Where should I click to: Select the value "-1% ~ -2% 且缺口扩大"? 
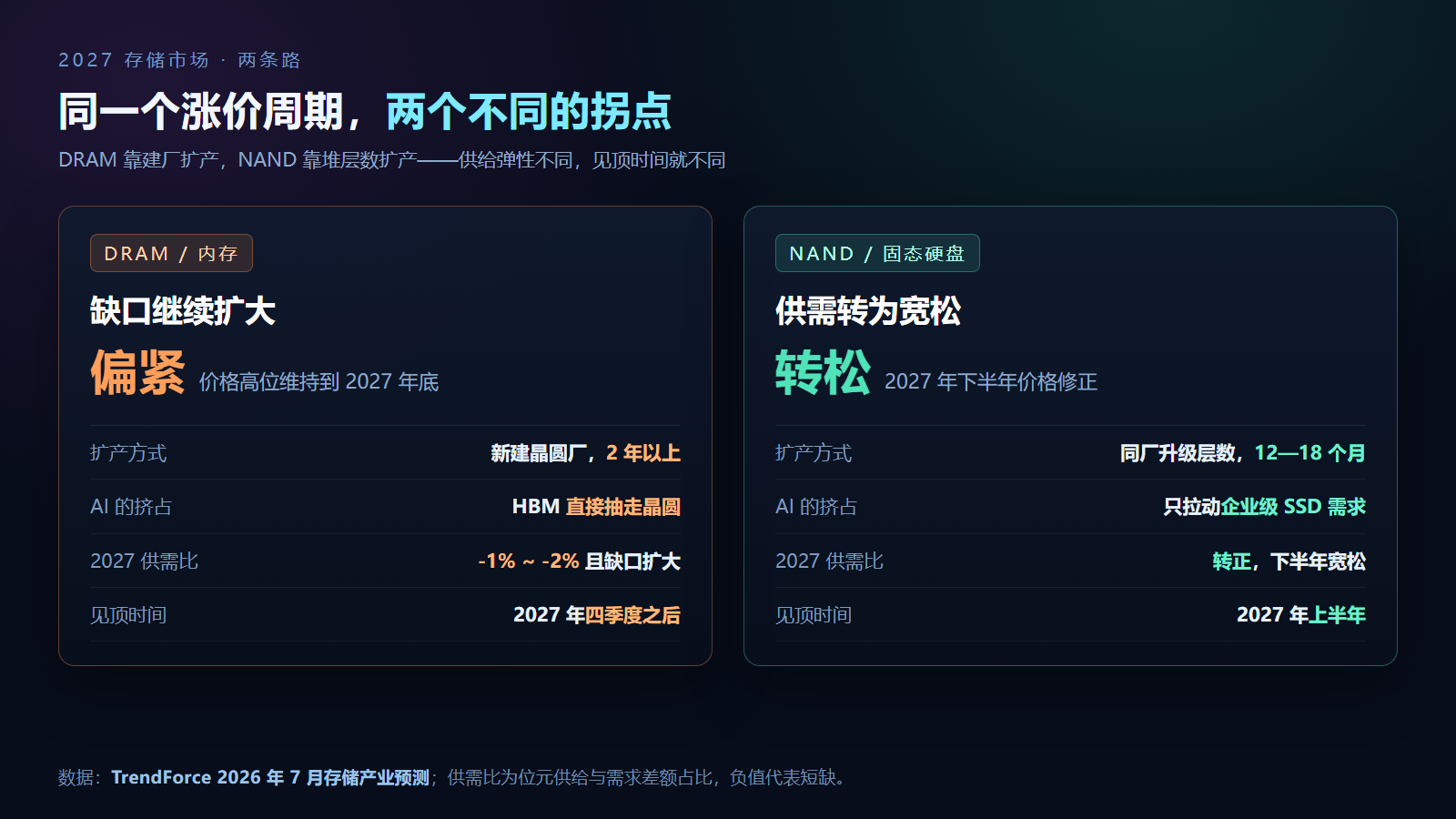point(579,561)
